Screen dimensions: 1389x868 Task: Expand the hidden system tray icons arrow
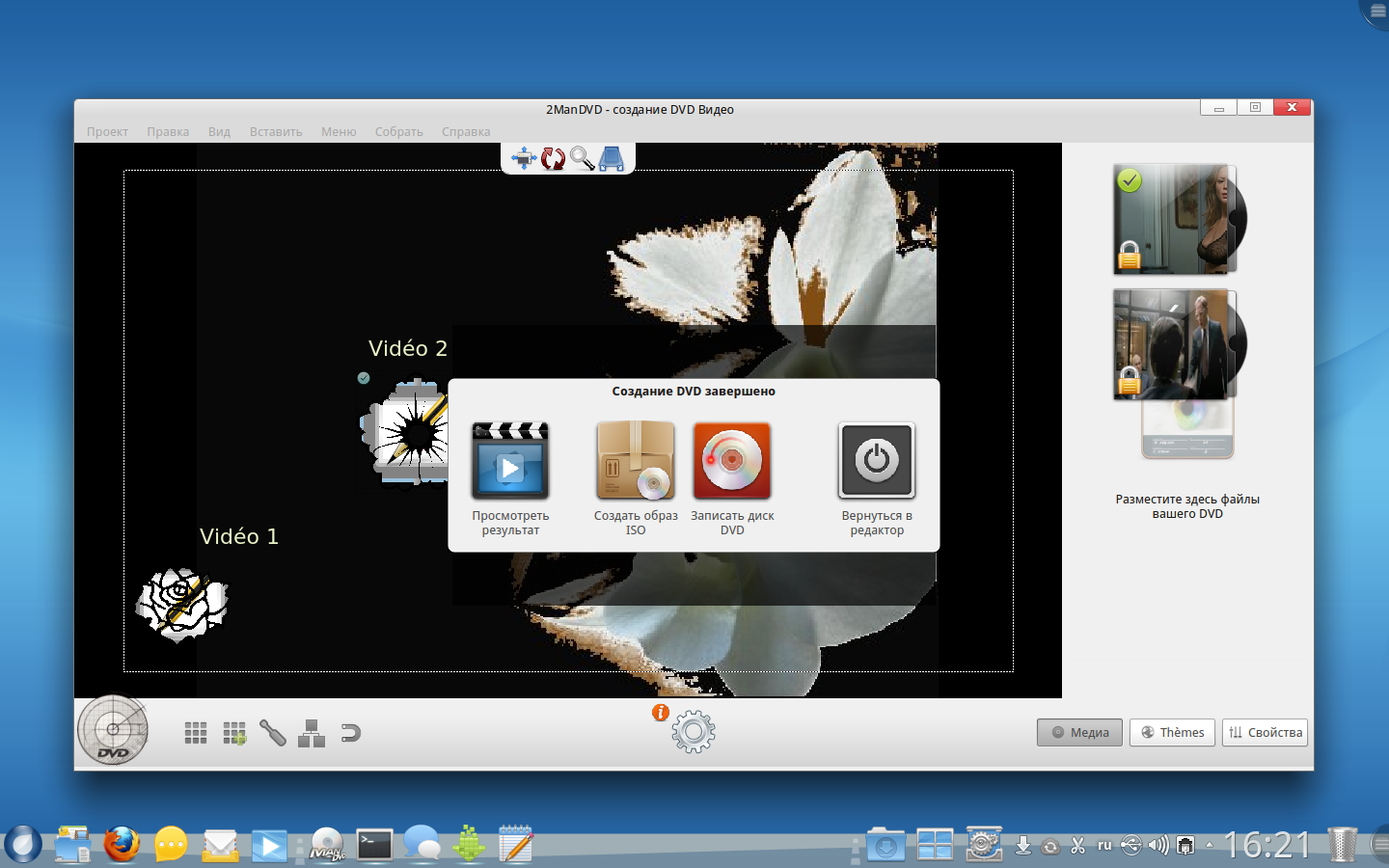pos(1210,846)
